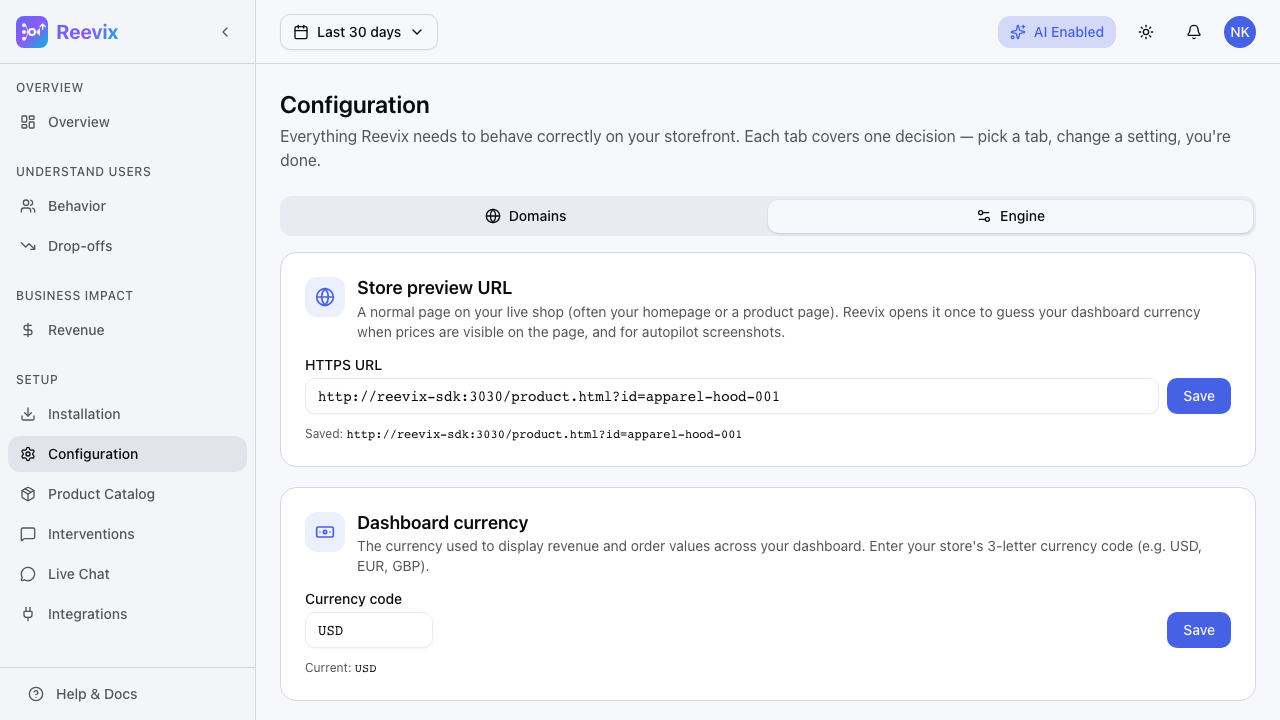Click the Configuration gear icon
Viewport: 1280px width, 720px height.
pyautogui.click(x=28, y=454)
